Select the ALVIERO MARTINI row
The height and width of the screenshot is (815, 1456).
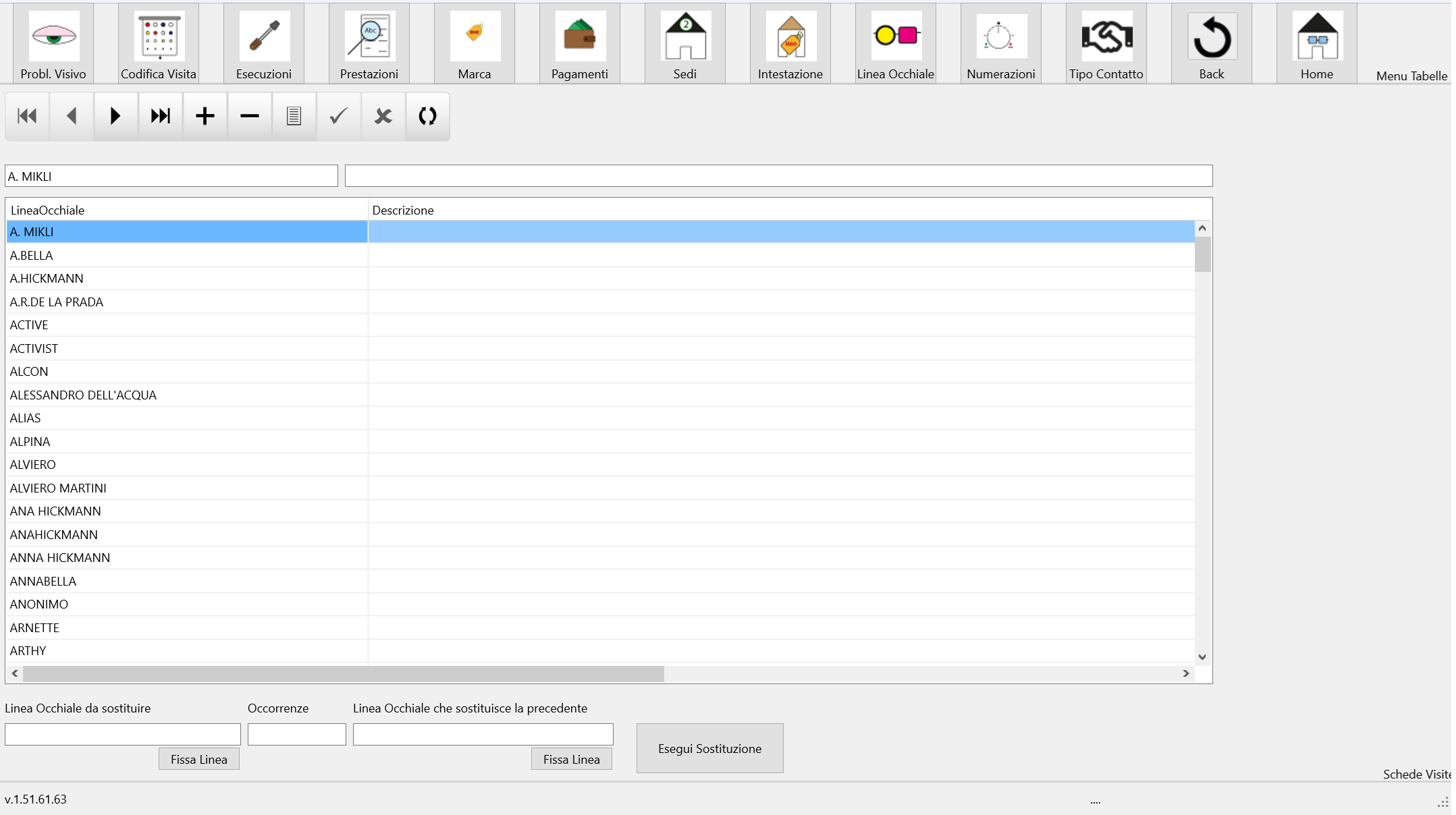click(601, 488)
